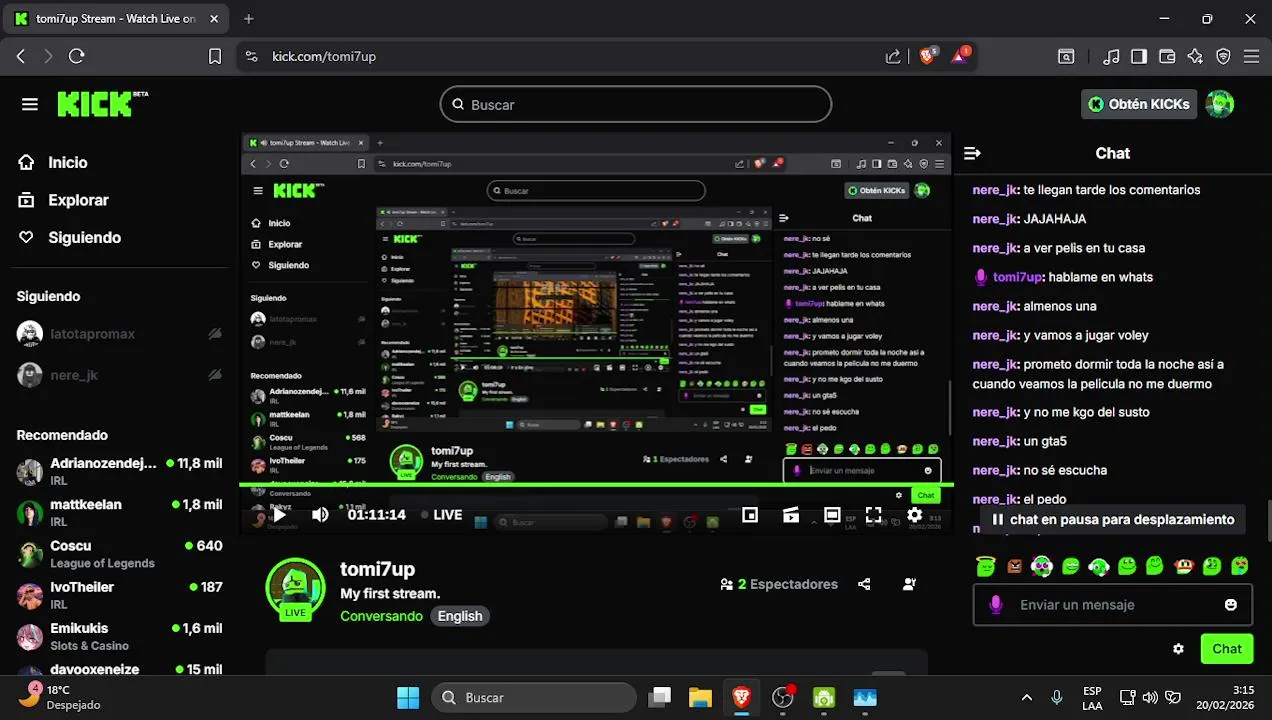
Task: Collapse the chat panel arrow icon
Action: [x=972, y=153]
